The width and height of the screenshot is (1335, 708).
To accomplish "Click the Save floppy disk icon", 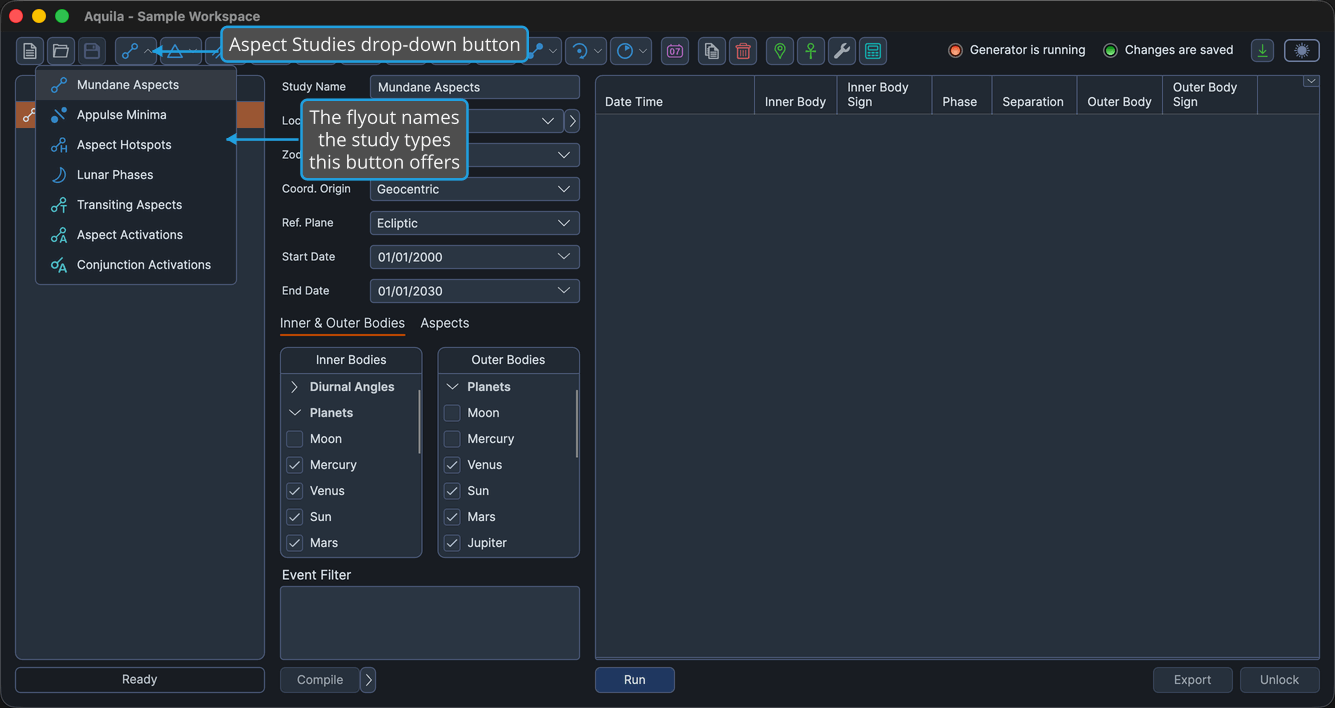I will [x=92, y=51].
